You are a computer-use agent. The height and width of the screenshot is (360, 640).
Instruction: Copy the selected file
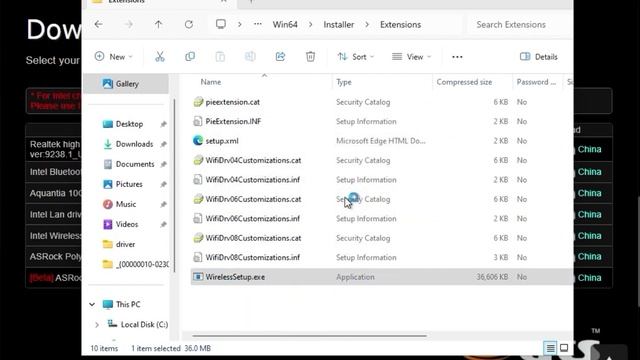[x=190, y=57]
